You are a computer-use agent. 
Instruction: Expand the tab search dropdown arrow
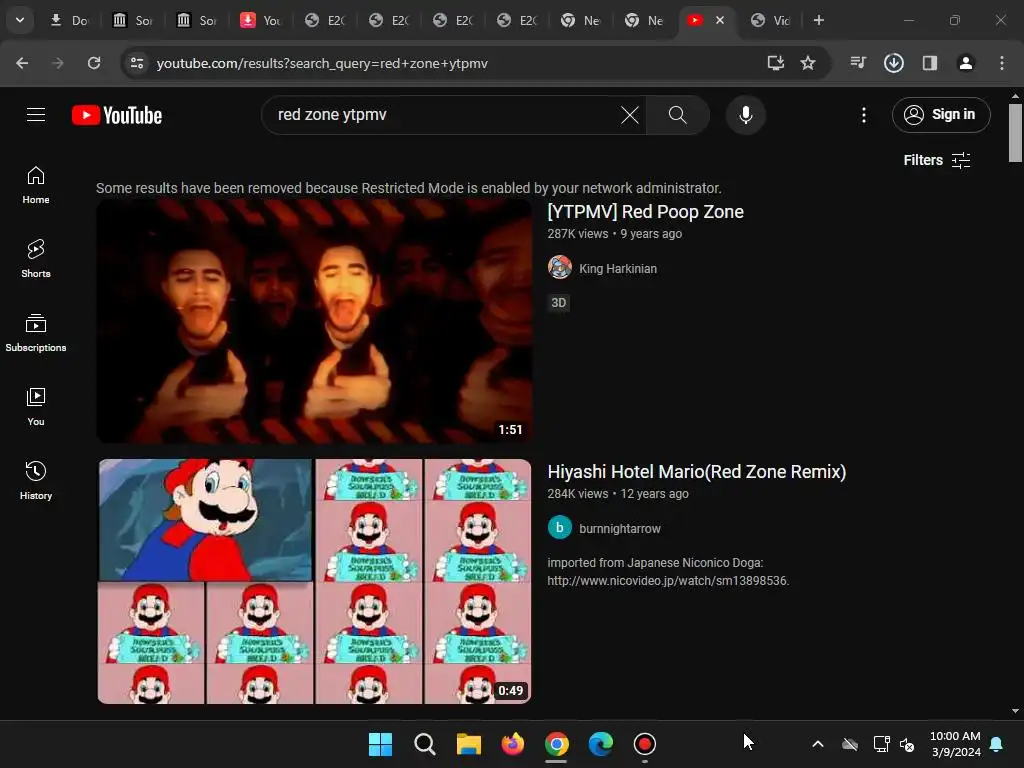tap(20, 20)
